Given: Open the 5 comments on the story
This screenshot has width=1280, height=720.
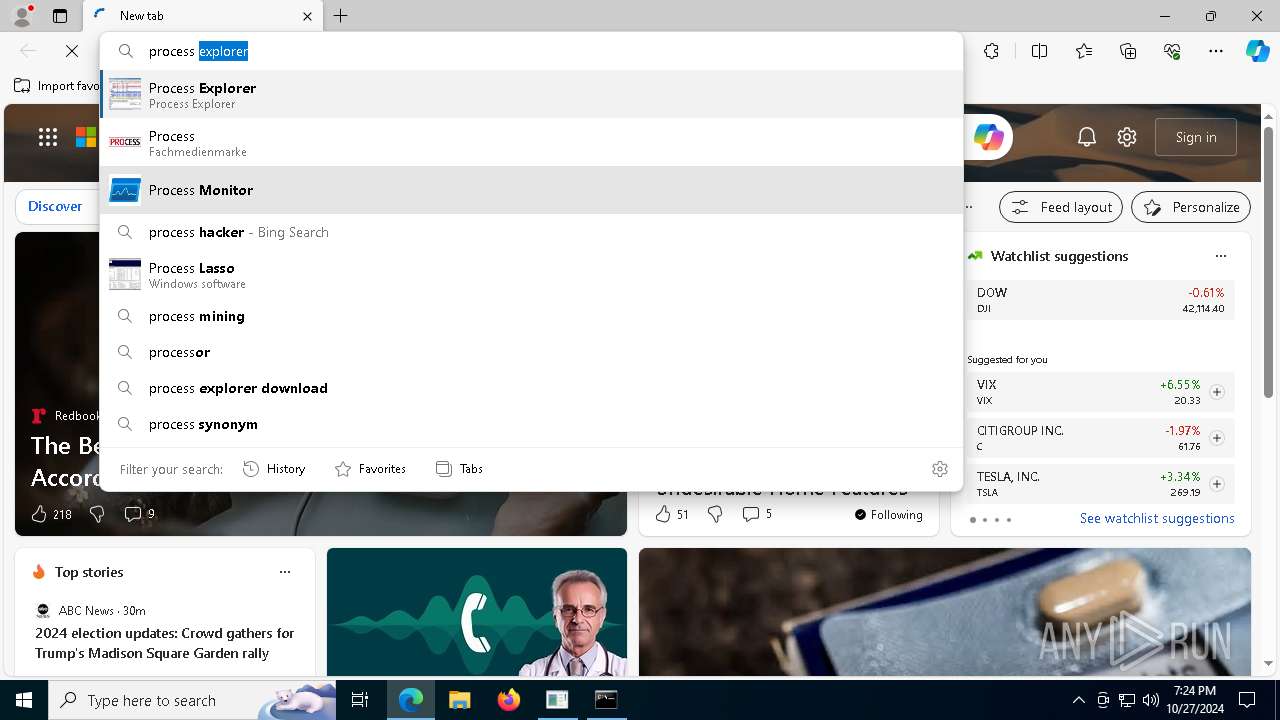Looking at the screenshot, I should [x=756, y=514].
